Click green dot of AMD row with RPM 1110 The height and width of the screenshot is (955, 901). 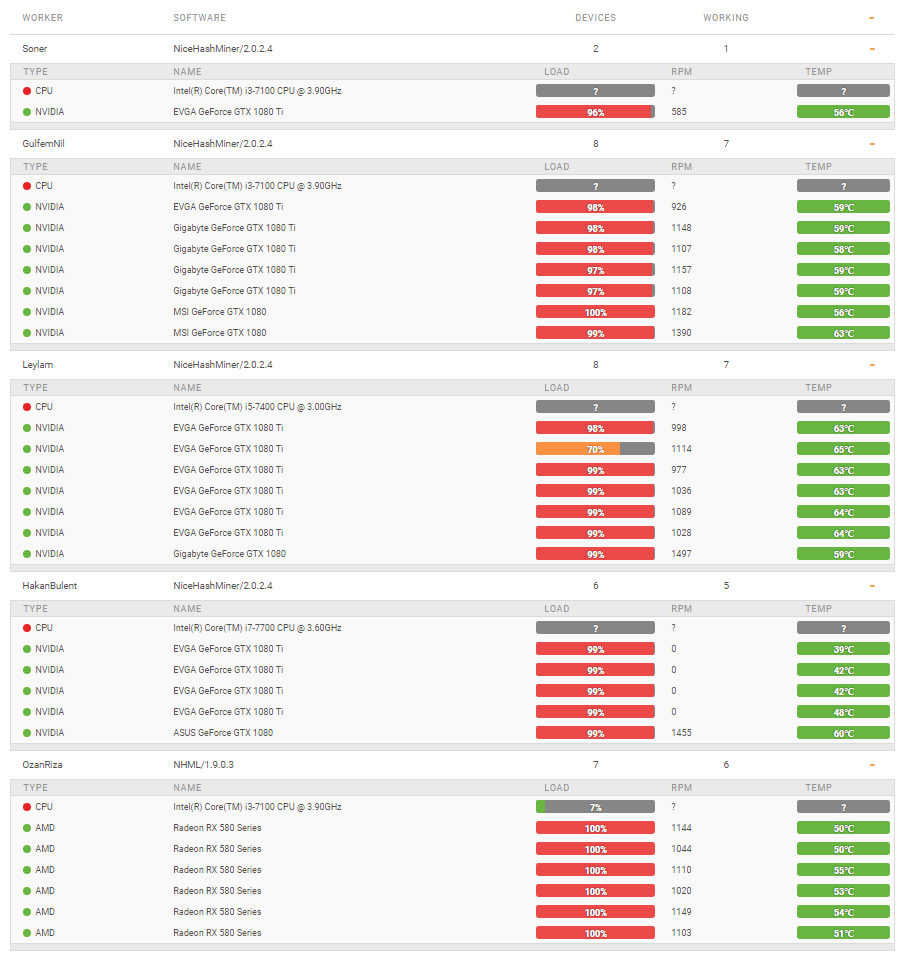click(x=27, y=870)
